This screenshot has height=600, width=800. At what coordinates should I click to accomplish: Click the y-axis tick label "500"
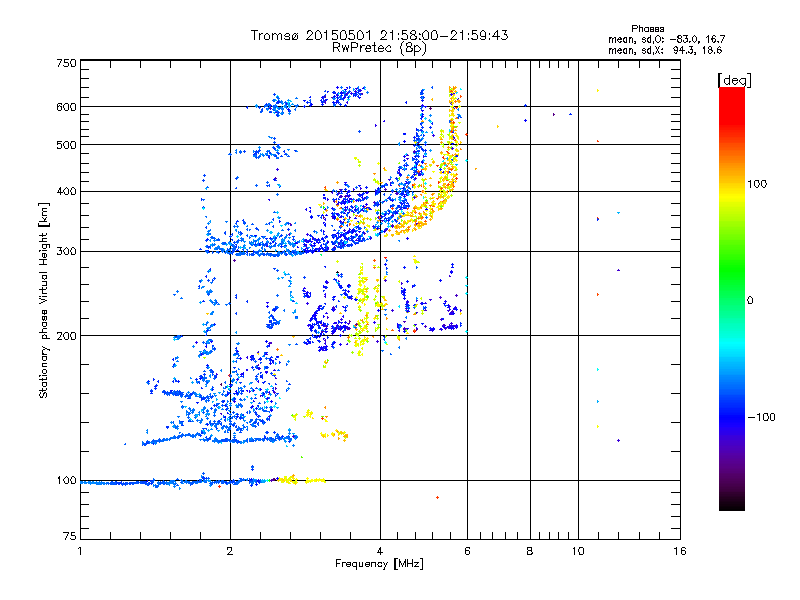(x=67, y=145)
